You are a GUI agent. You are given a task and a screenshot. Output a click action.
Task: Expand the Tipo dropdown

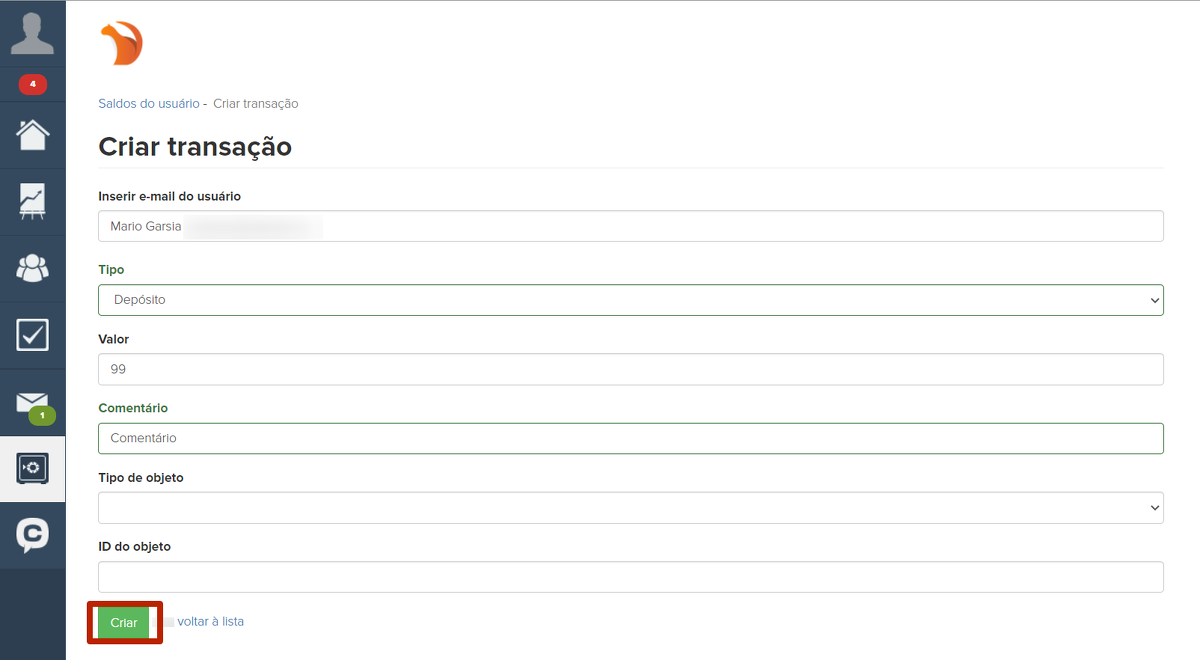tap(630, 300)
